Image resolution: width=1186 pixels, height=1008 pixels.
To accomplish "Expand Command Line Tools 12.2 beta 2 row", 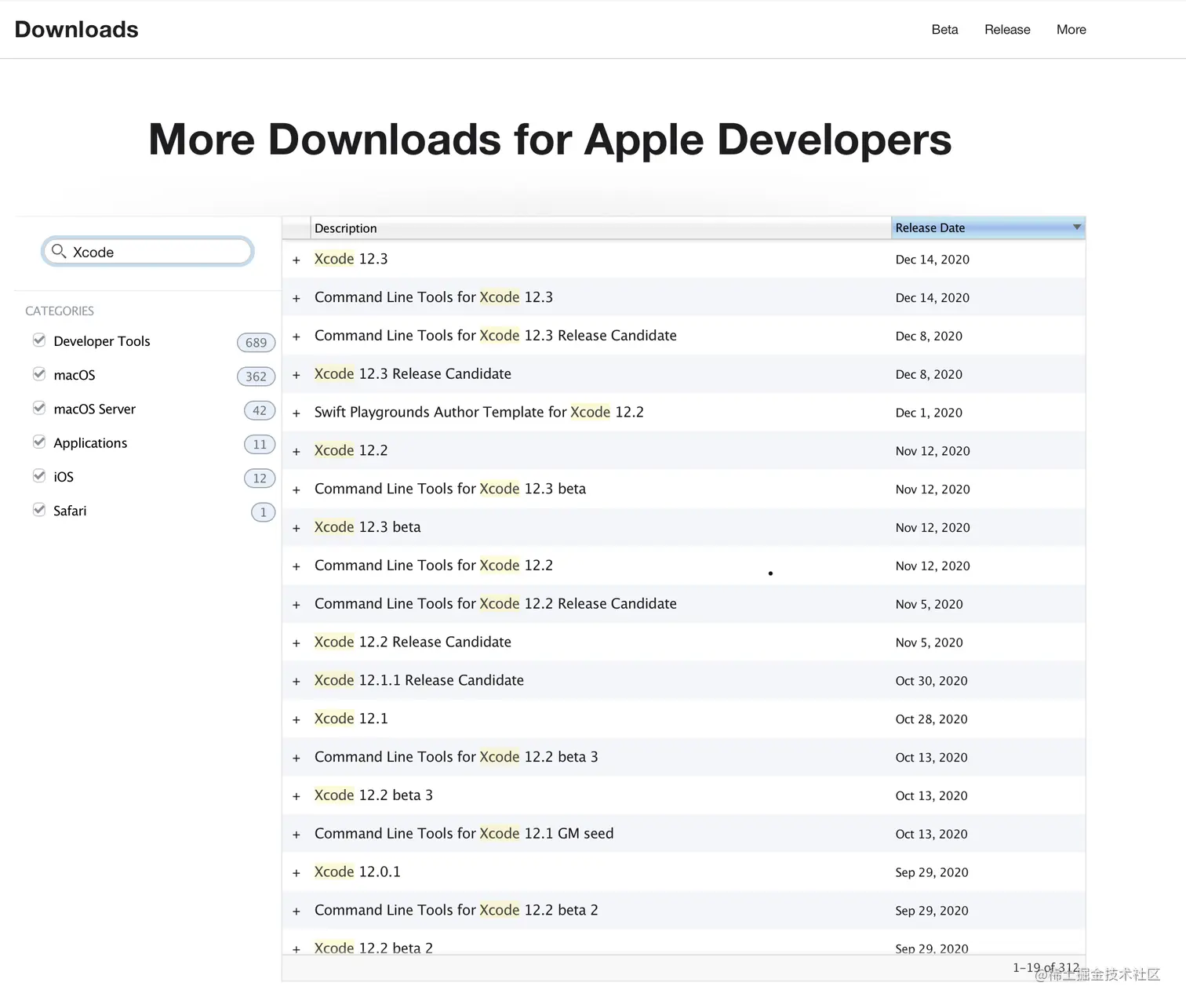I will pyautogui.click(x=296, y=912).
